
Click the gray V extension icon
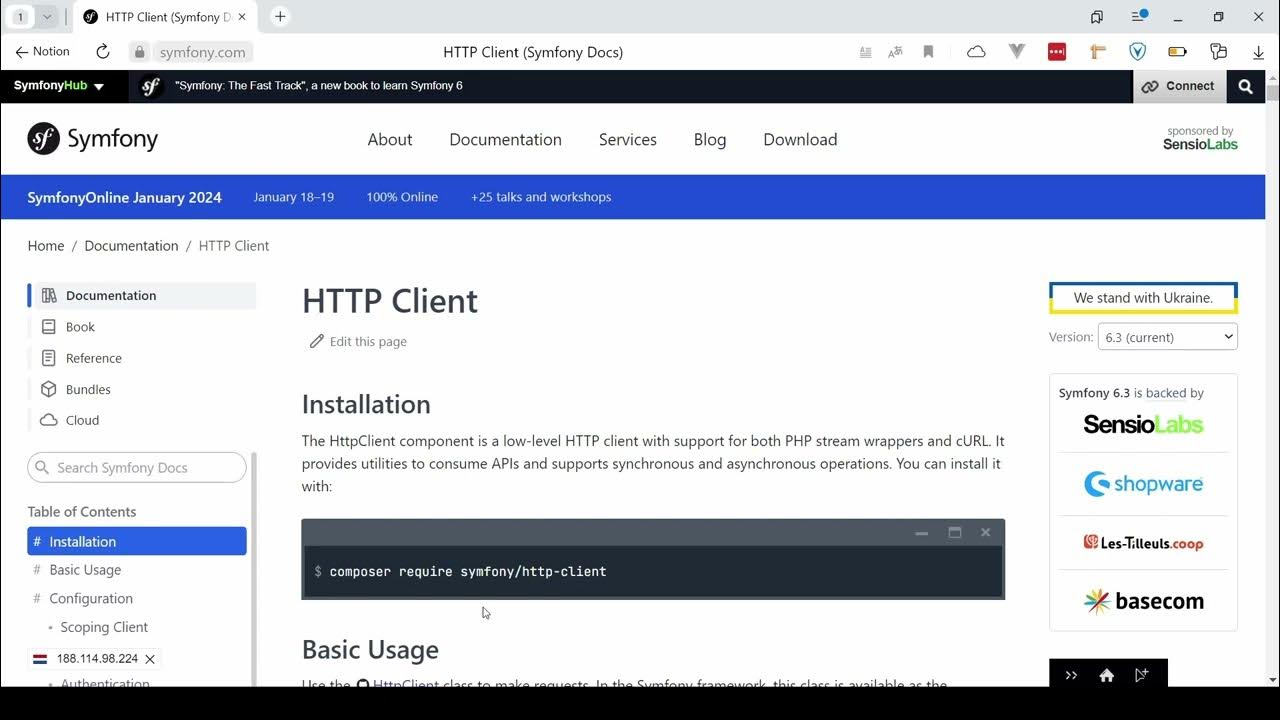pyautogui.click(x=1017, y=52)
